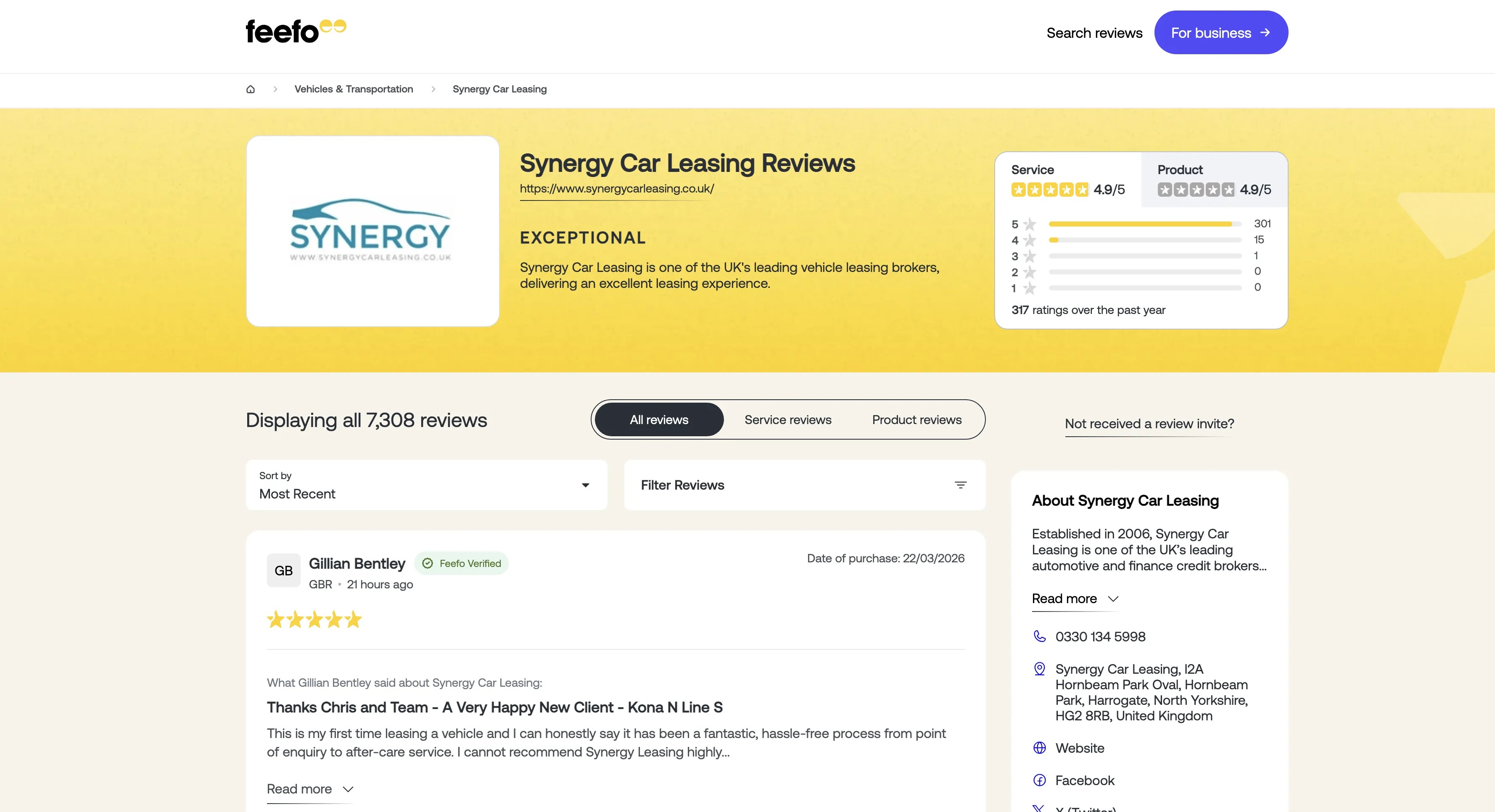Click the GB reviewer avatar
The image size is (1495, 812).
coord(283,570)
